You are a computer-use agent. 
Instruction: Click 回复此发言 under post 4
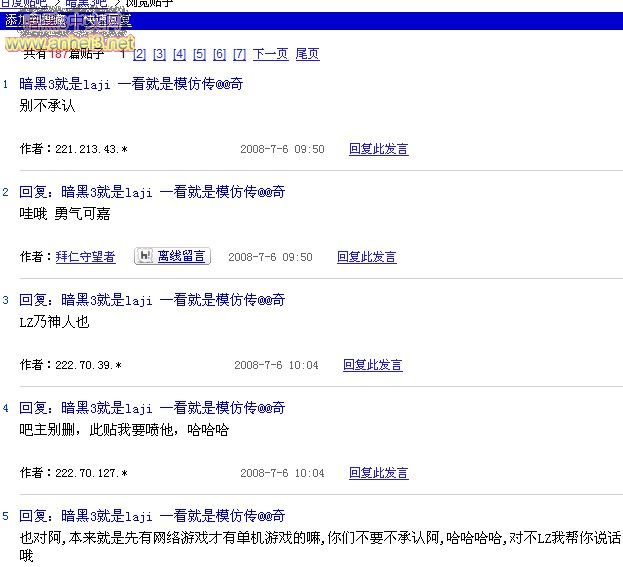[378, 473]
